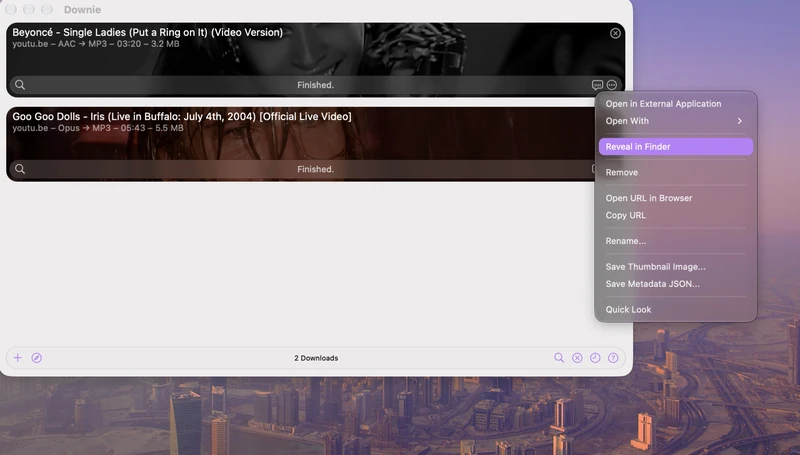800x455 pixels.
Task: Open the subtitles icon in Beyoncé row
Action: (597, 85)
